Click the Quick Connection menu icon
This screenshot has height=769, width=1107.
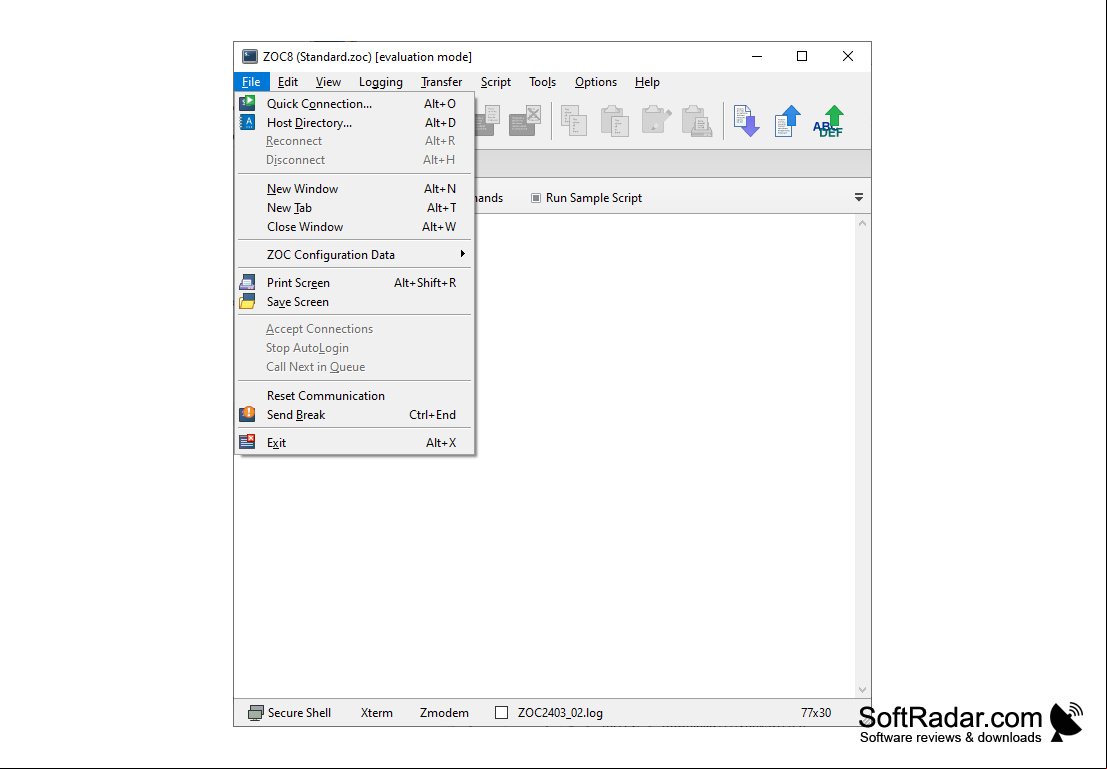(247, 103)
